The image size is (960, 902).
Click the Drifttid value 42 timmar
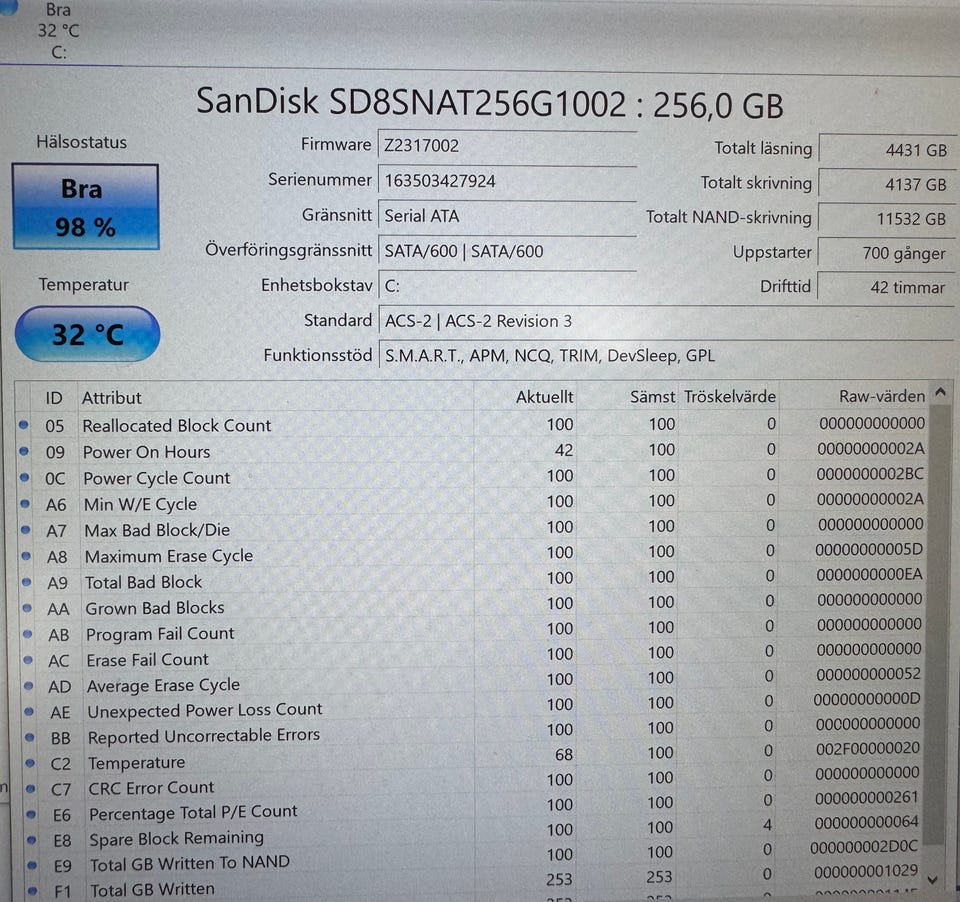tap(887, 287)
